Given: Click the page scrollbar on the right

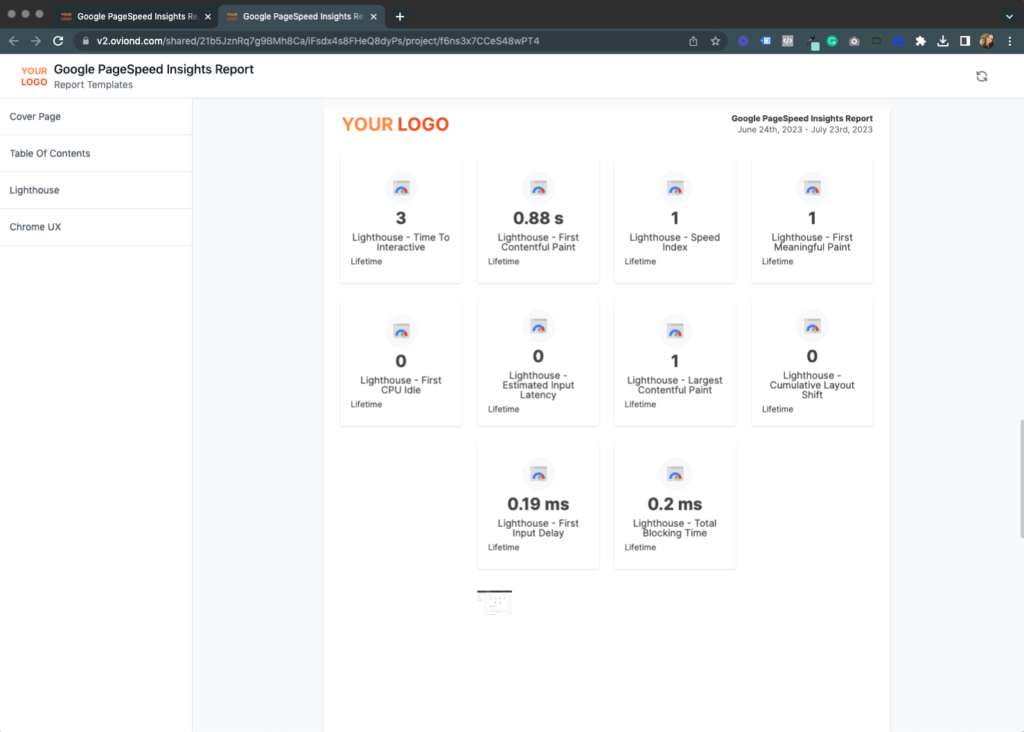Looking at the screenshot, I should point(1021,479).
